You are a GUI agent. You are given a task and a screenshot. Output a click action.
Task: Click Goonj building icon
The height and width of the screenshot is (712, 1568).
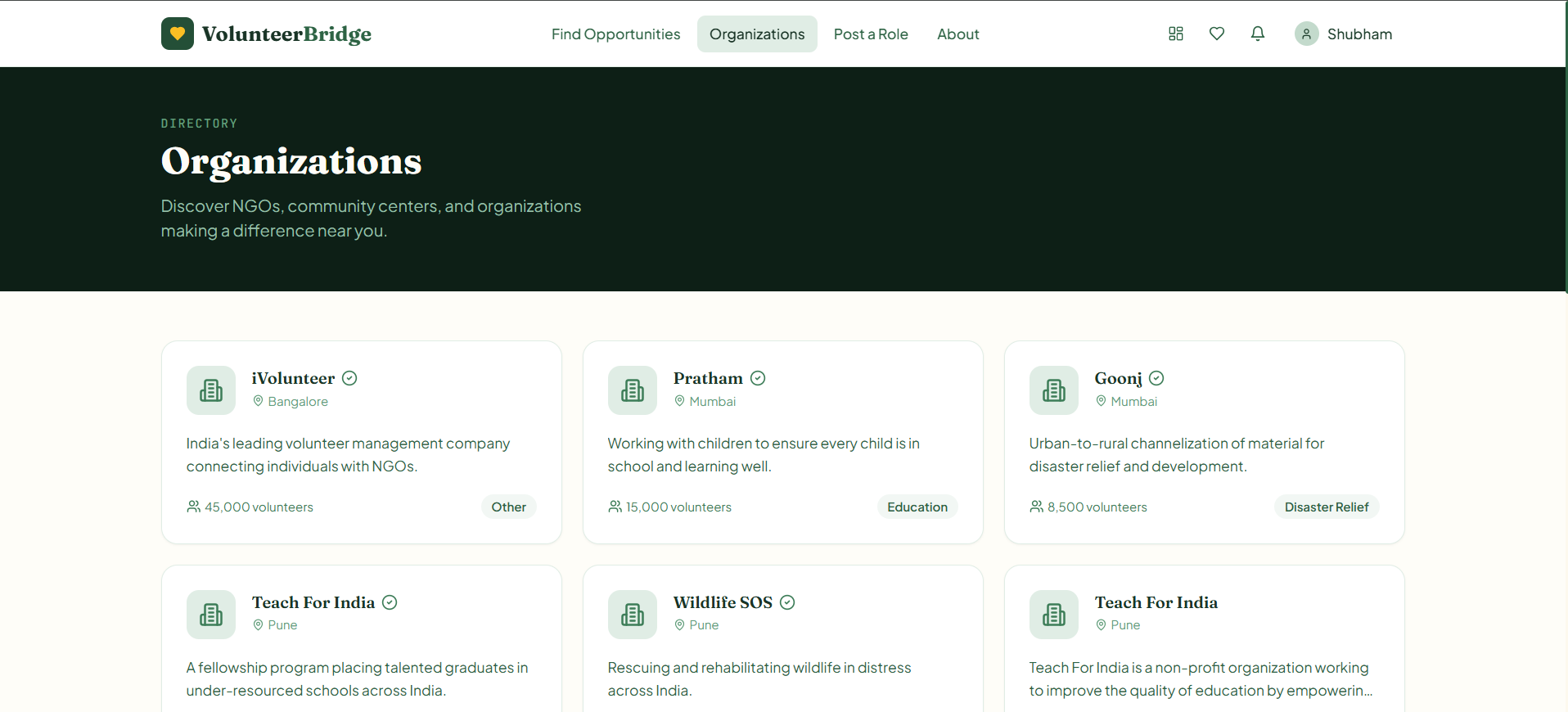click(1054, 390)
